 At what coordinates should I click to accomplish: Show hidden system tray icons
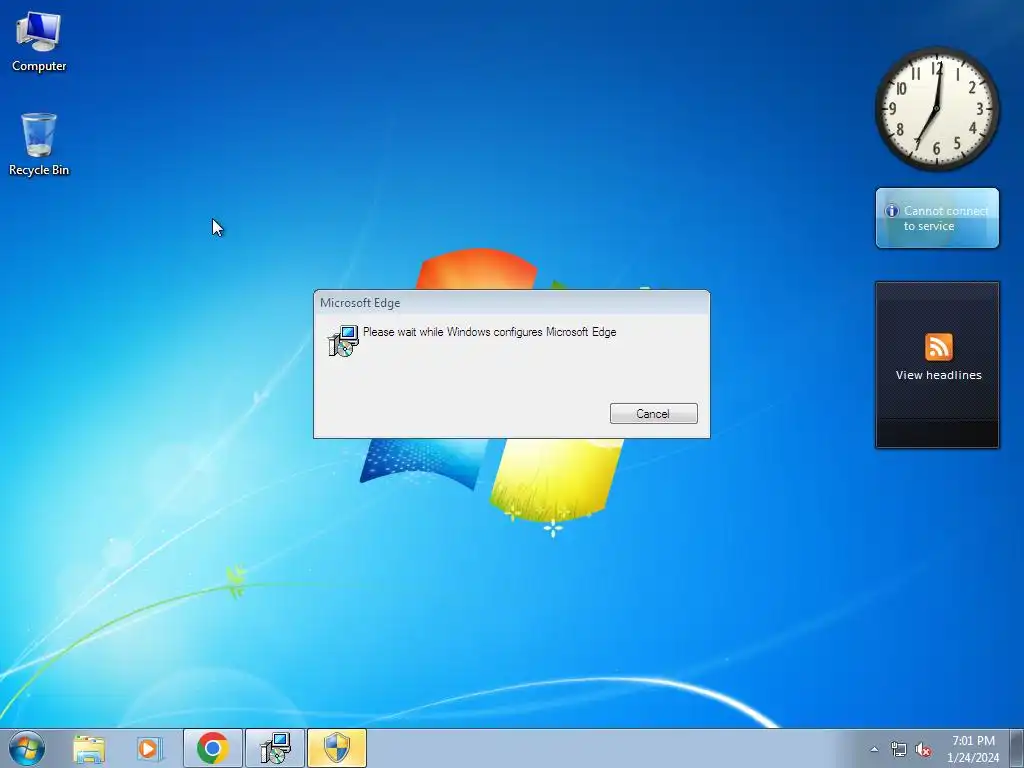coord(874,750)
